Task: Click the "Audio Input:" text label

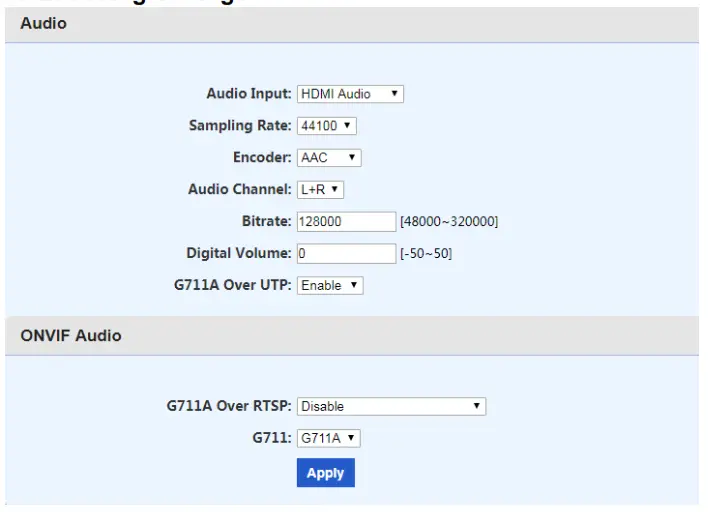Action: coord(249,94)
